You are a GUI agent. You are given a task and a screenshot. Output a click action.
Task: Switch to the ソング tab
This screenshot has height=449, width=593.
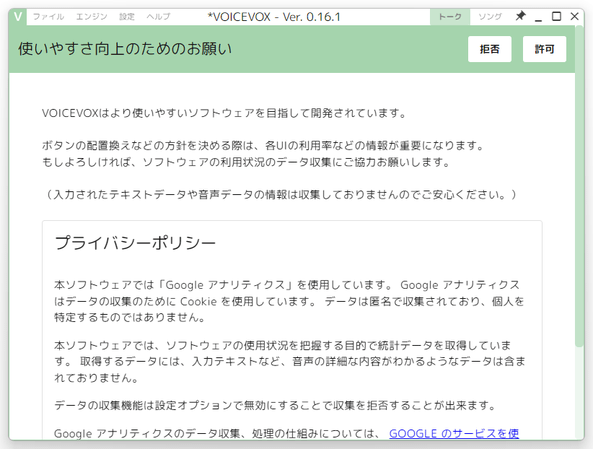pos(490,17)
